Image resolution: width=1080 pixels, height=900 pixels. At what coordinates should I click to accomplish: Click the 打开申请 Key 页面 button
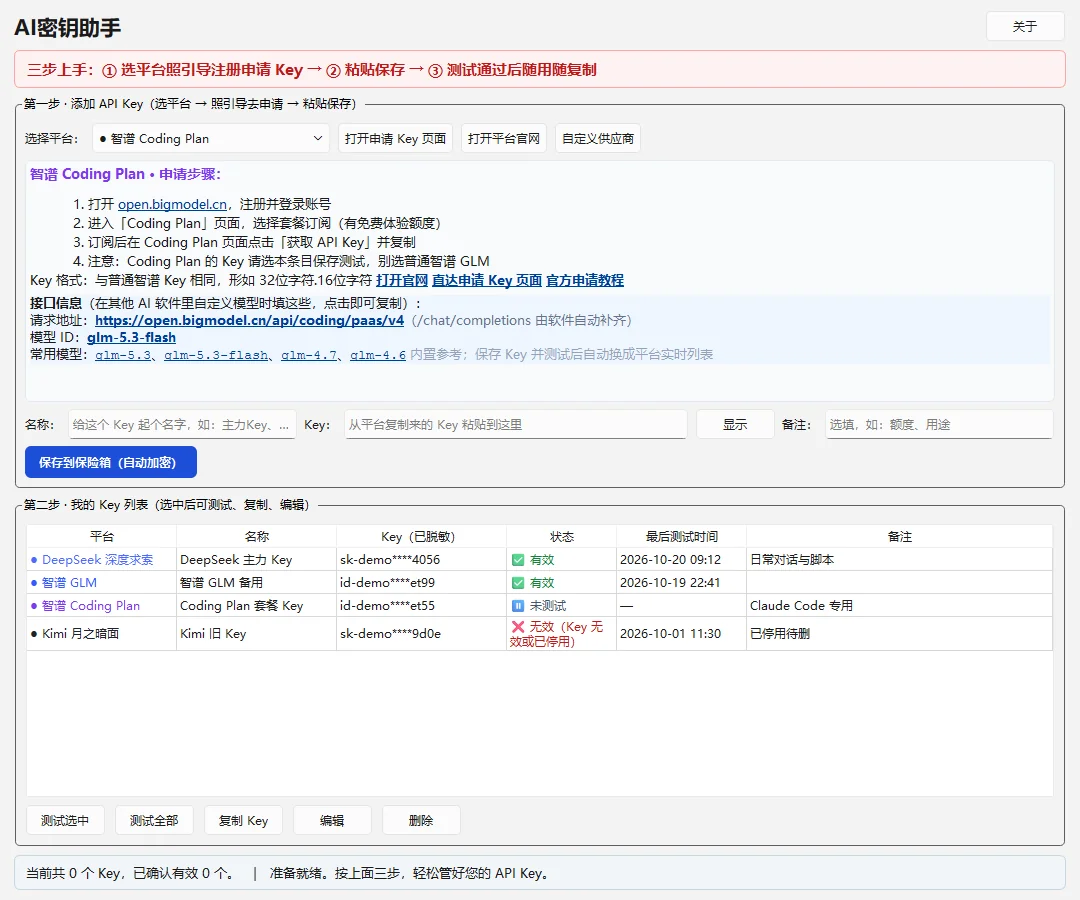coord(395,138)
